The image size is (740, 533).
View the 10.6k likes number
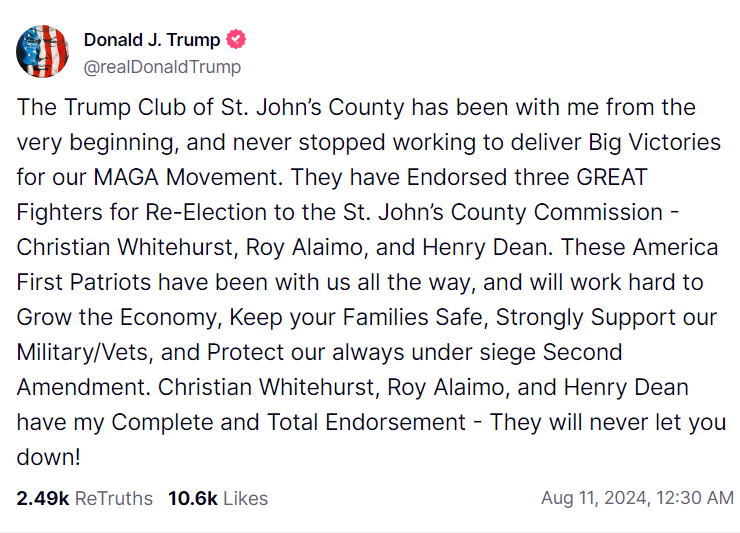pyautogui.click(x=193, y=498)
